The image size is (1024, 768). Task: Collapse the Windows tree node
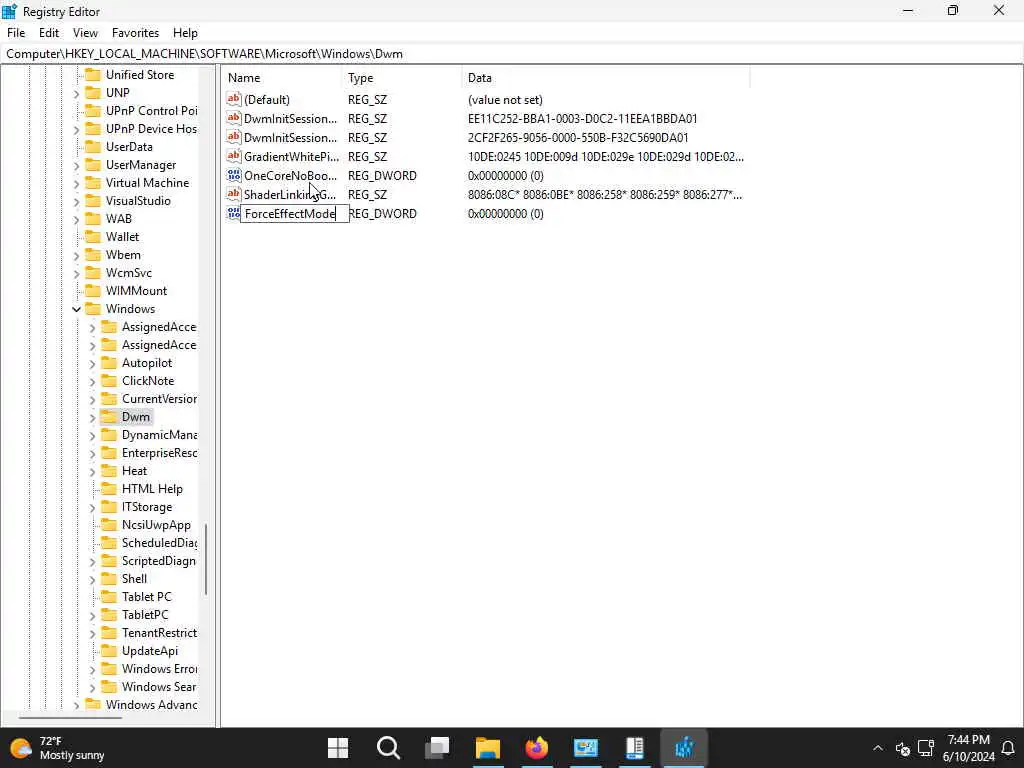[x=76, y=309]
